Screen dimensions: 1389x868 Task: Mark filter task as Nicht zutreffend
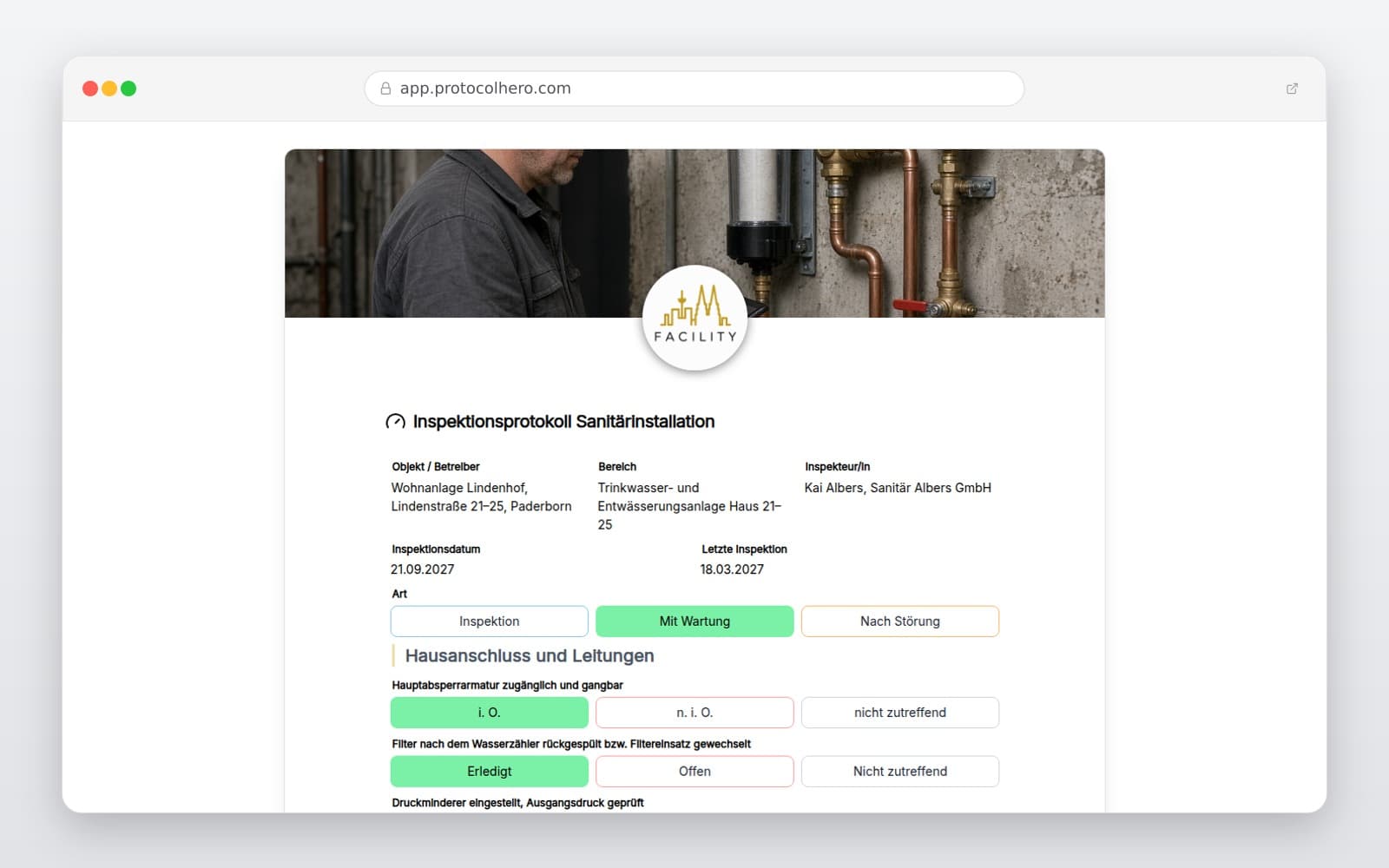click(900, 772)
